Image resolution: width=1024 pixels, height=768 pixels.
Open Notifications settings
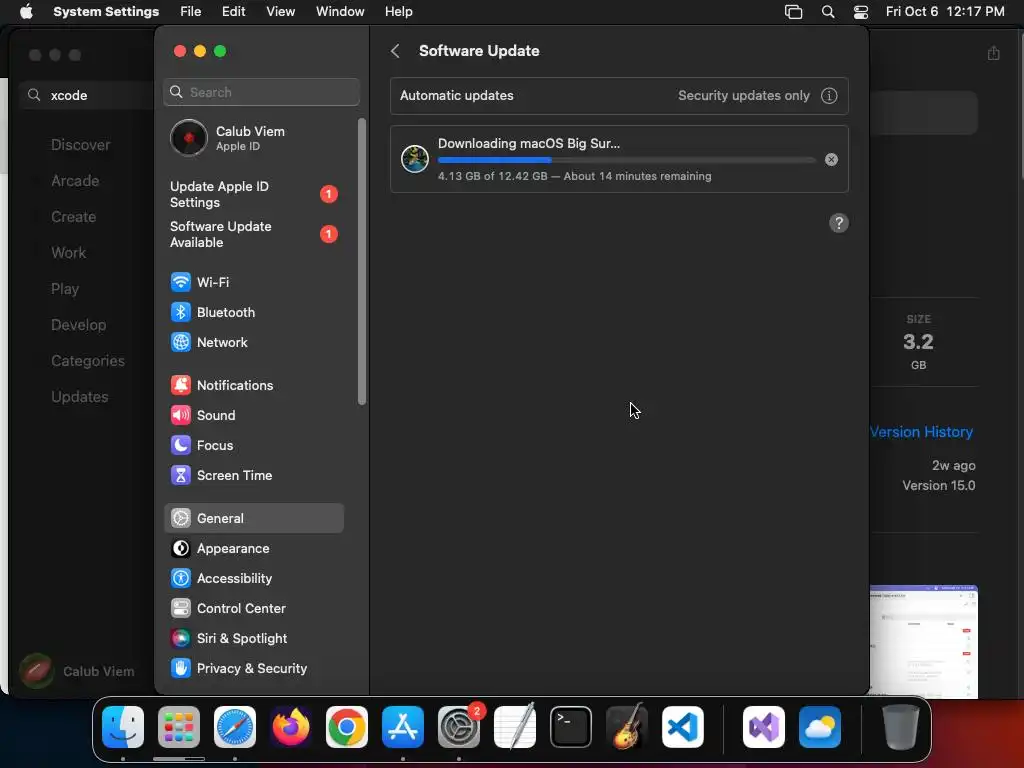(x=253, y=385)
